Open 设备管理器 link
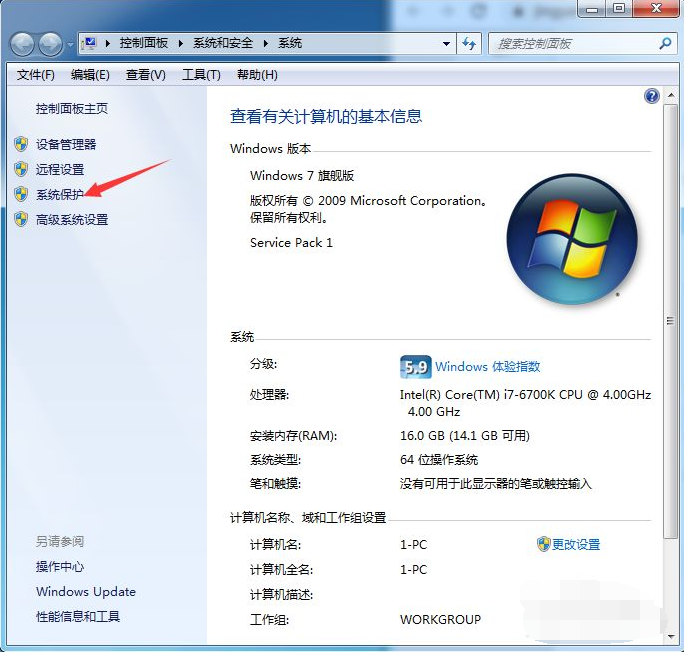The height and width of the screenshot is (652, 684). point(66,144)
